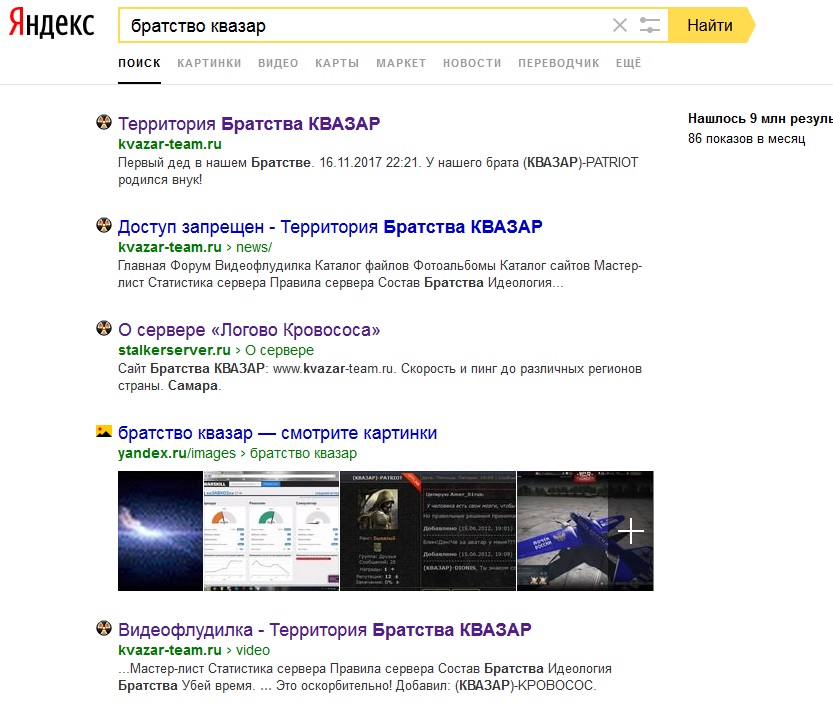Image resolution: width=833 pixels, height=715 pixels.
Task: Switch to the Переводчик tab
Action: (558, 63)
